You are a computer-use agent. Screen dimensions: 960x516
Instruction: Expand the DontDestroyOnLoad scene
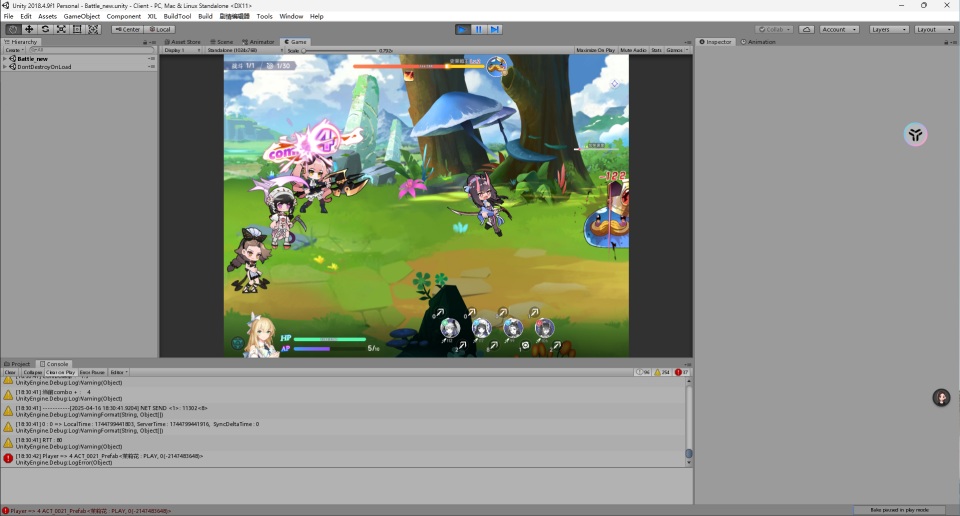5,67
